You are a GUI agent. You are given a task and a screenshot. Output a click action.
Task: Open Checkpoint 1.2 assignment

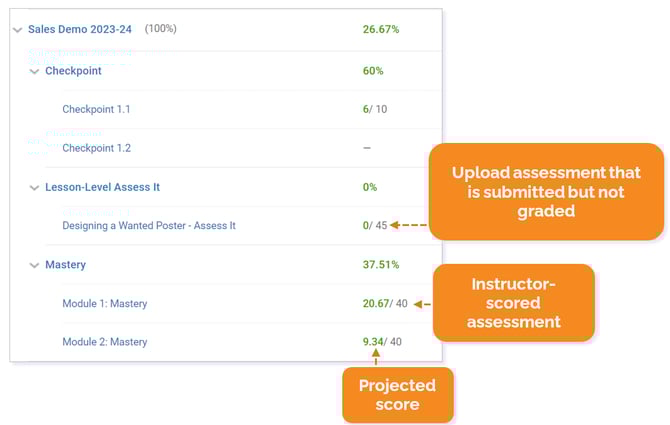96,148
